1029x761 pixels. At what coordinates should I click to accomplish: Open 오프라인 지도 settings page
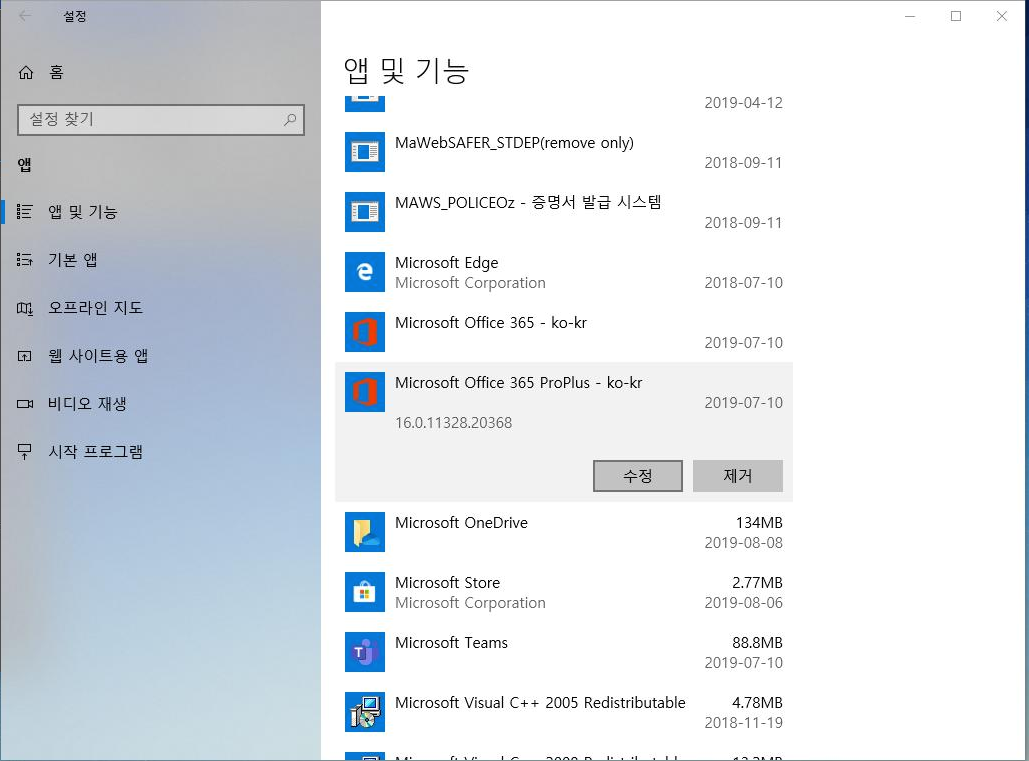click(160, 308)
